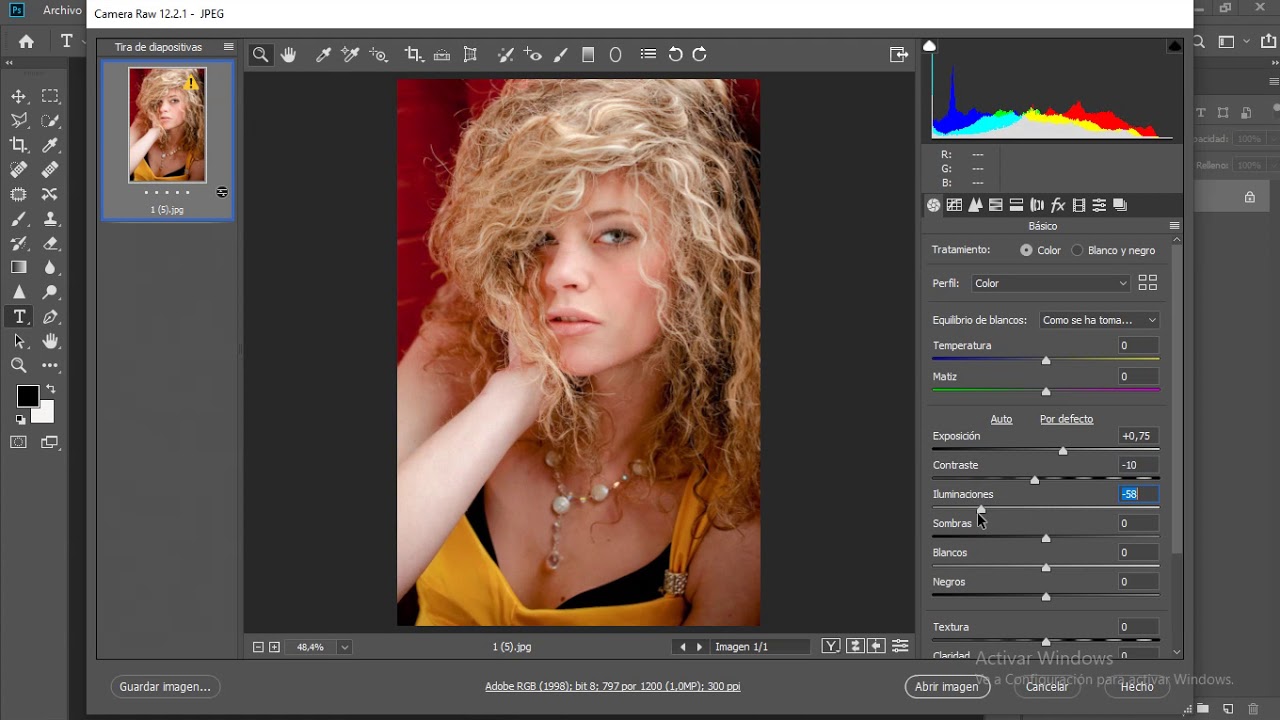Click the Auto tone link
Viewport: 1280px width, 720px height.
pos(1001,419)
